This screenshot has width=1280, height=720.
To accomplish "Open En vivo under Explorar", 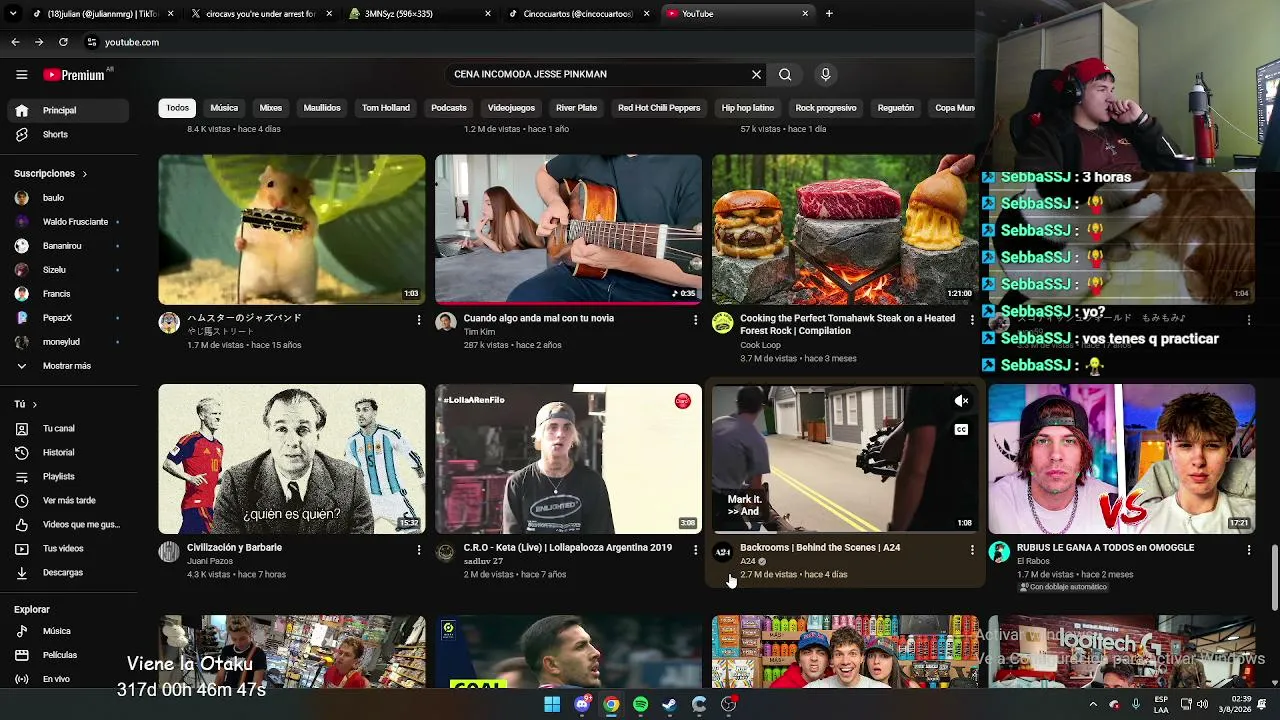I will pos(68,679).
